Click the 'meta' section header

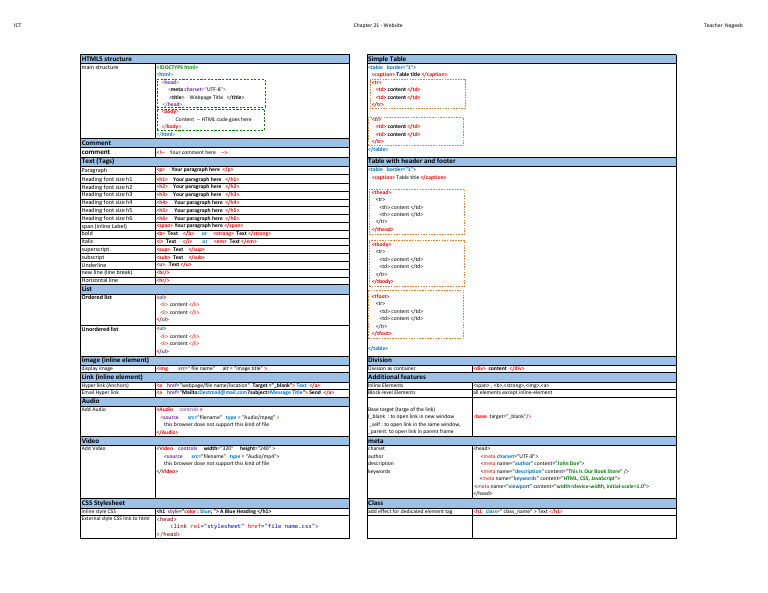[x=376, y=440]
